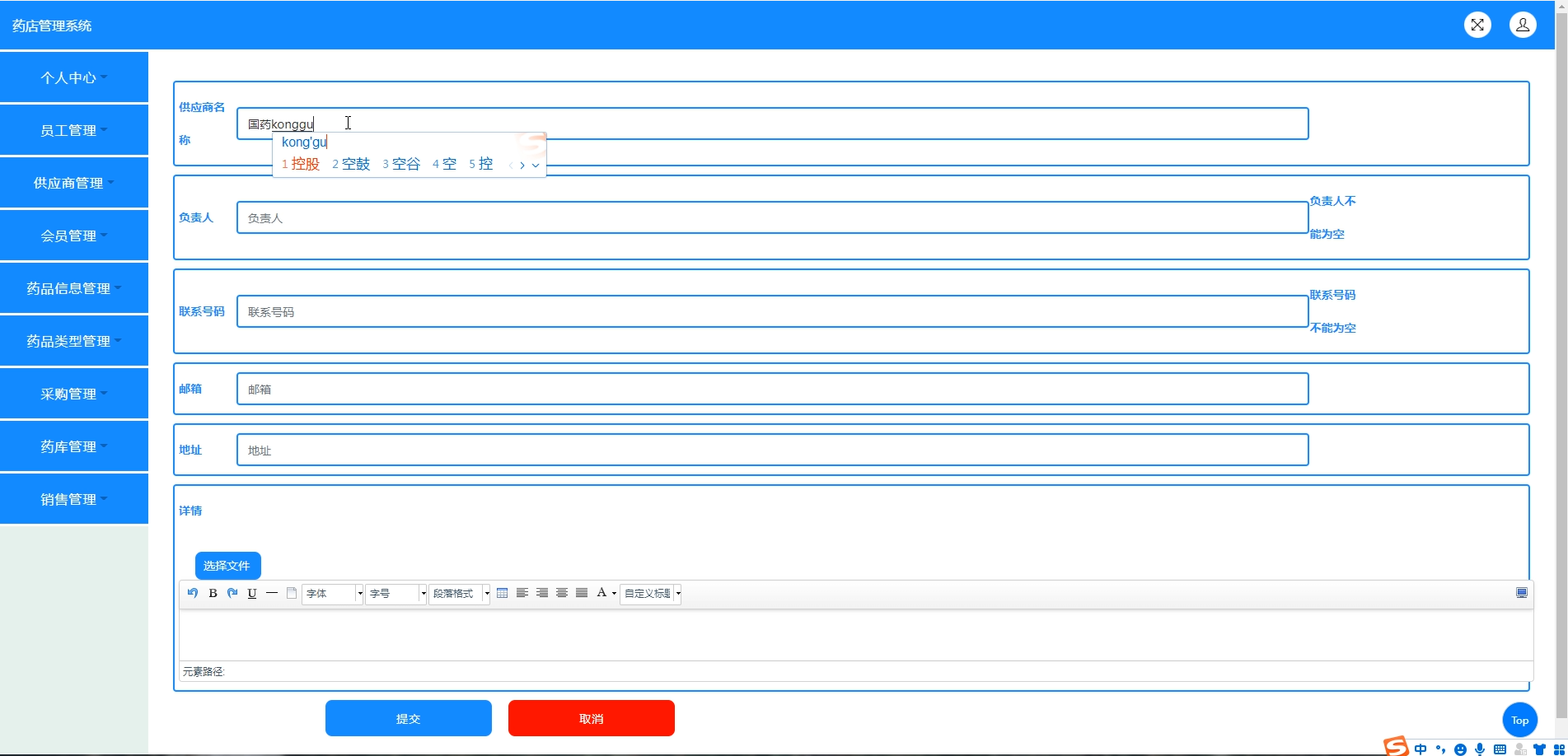Center align text in editor toolbar

[x=562, y=593]
